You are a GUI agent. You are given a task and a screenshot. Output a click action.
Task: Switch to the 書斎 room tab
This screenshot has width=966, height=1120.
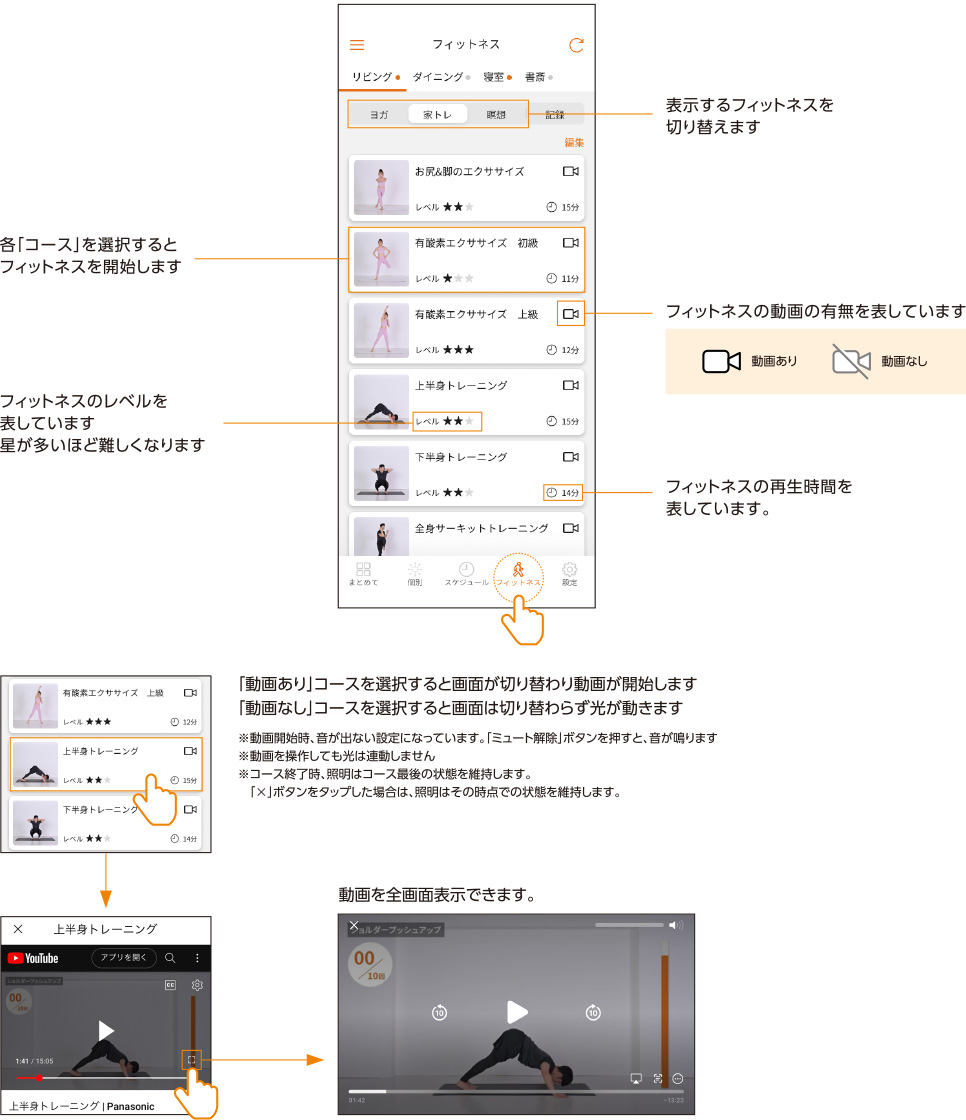pos(539,76)
